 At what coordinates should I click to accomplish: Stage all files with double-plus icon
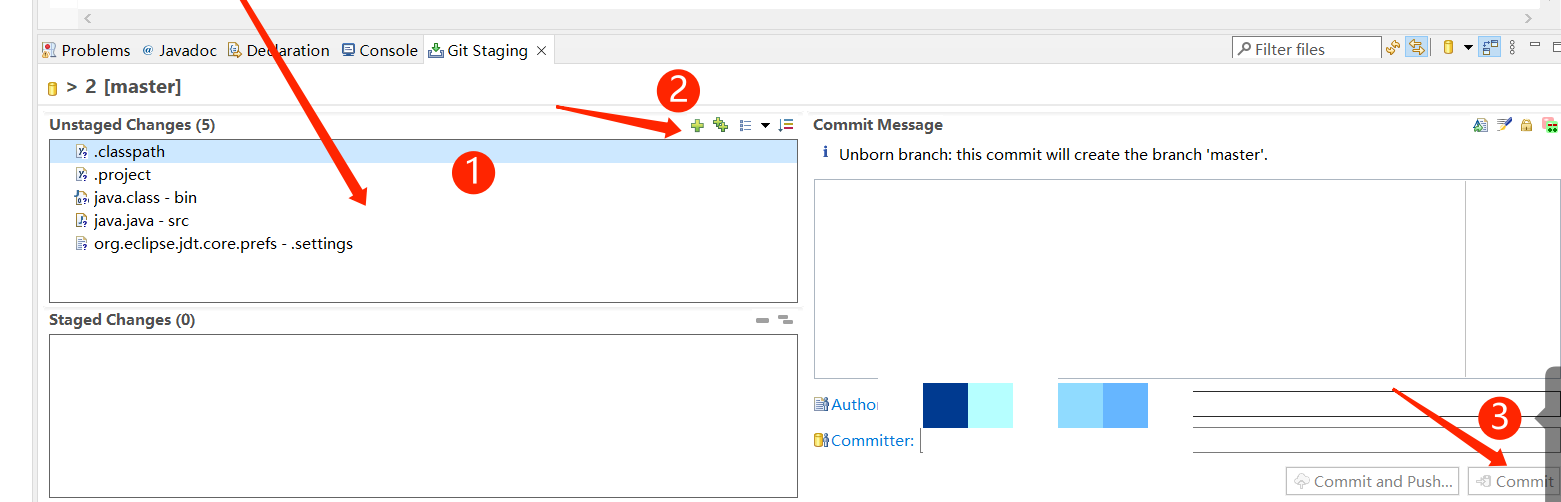[720, 125]
